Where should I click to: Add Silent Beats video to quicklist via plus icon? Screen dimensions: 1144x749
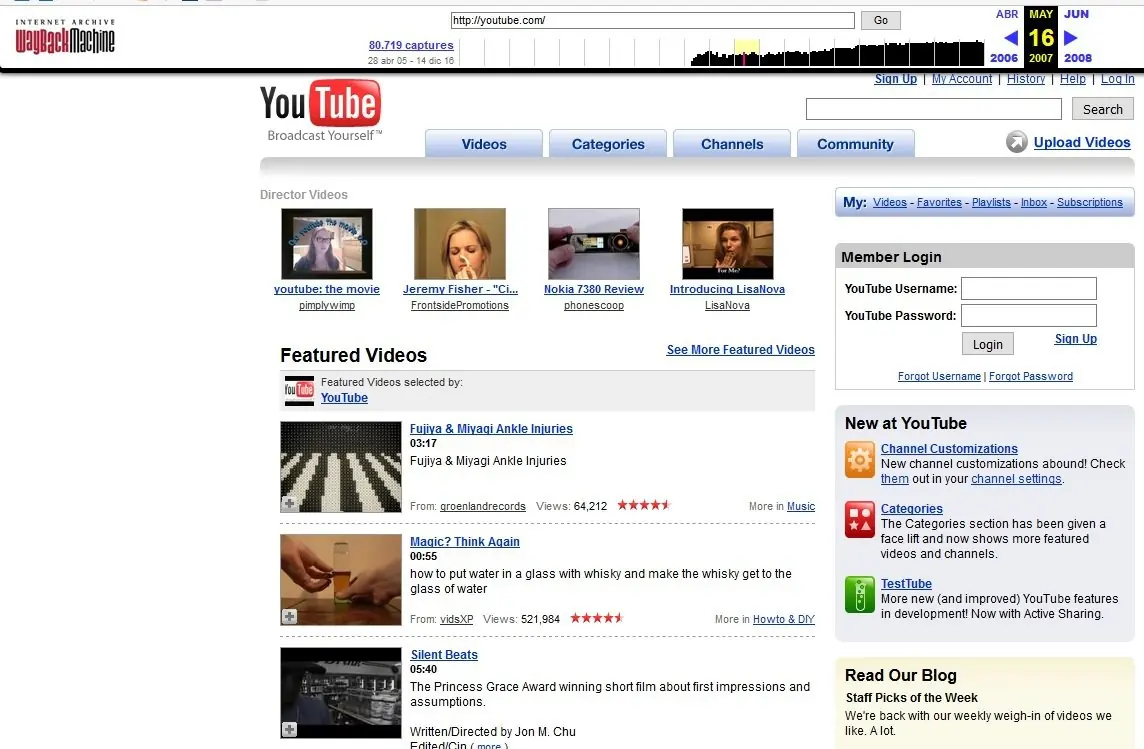(x=290, y=729)
